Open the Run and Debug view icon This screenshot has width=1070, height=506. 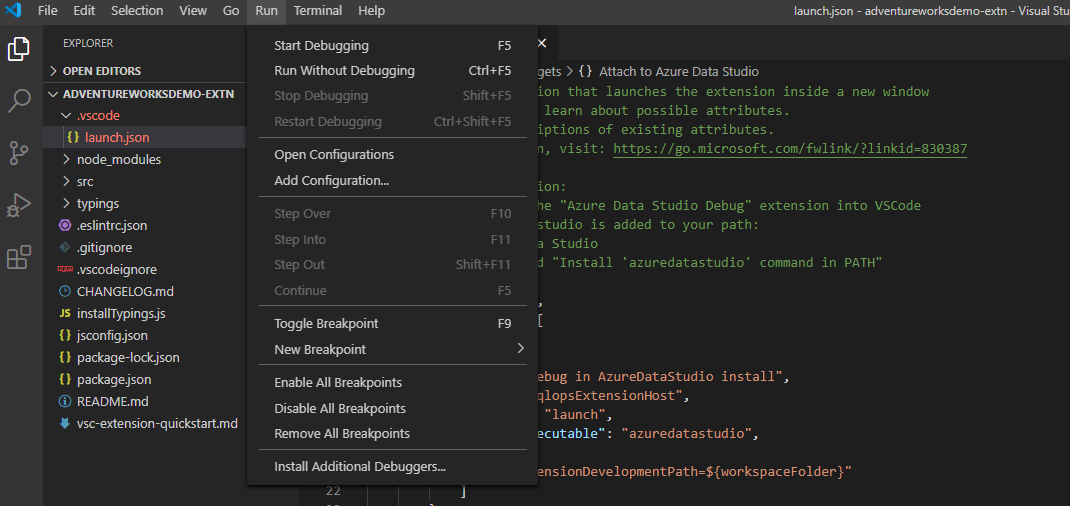click(19, 204)
